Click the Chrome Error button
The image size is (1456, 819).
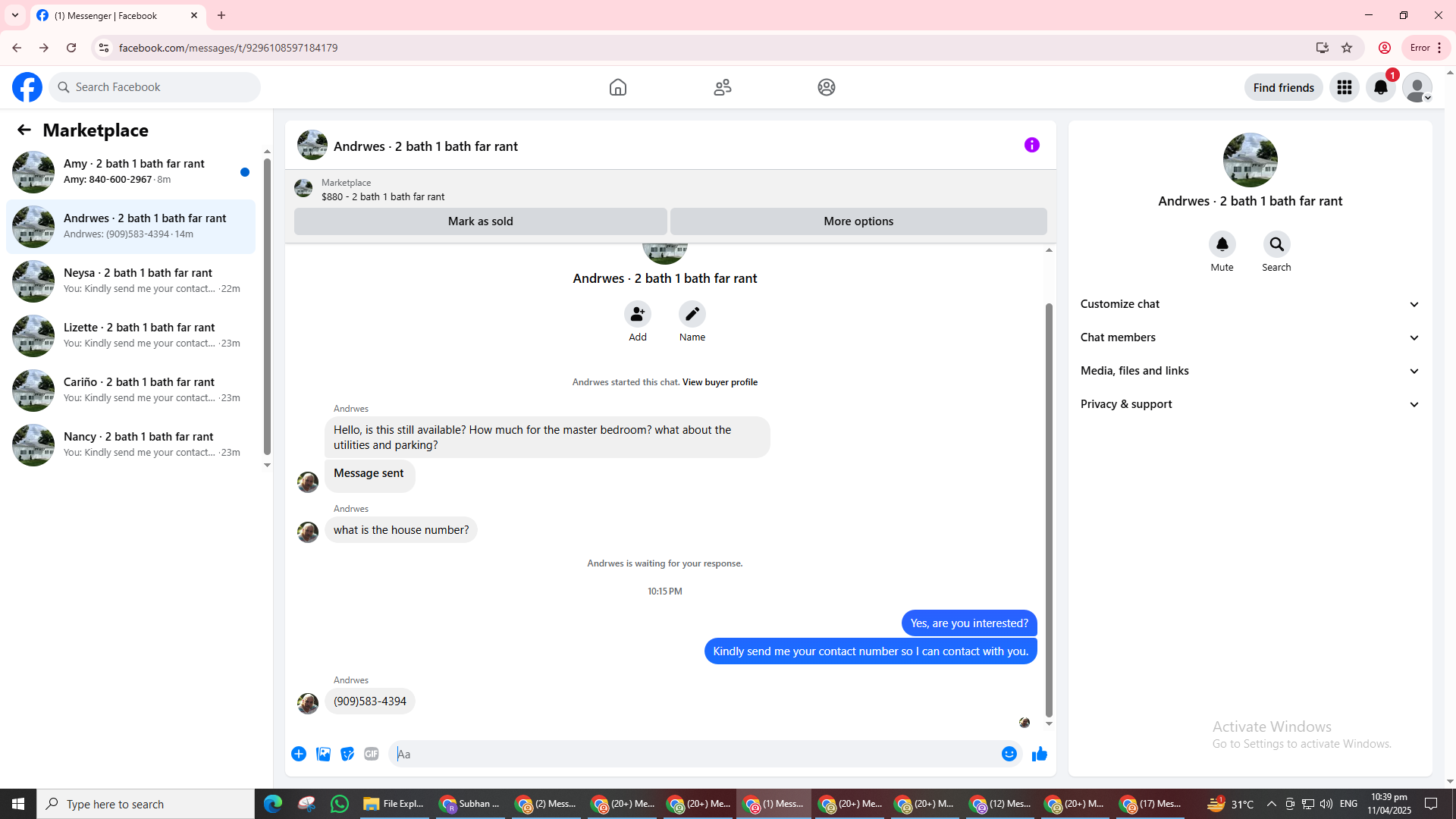(1426, 48)
